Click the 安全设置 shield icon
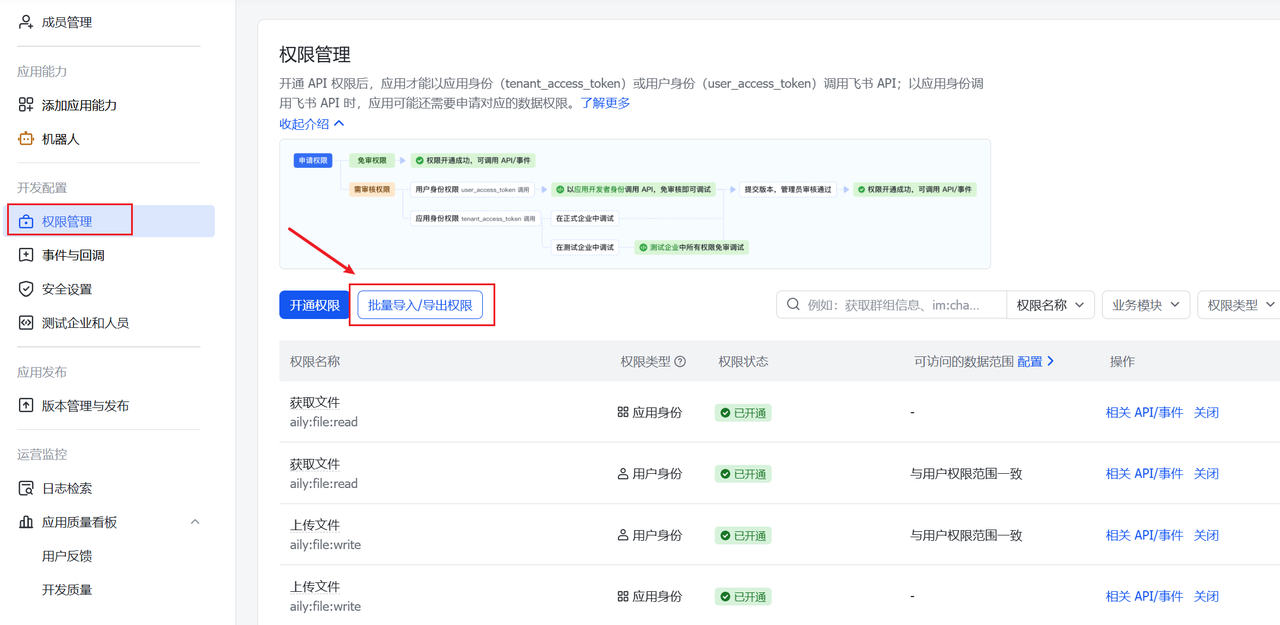 click(25, 288)
